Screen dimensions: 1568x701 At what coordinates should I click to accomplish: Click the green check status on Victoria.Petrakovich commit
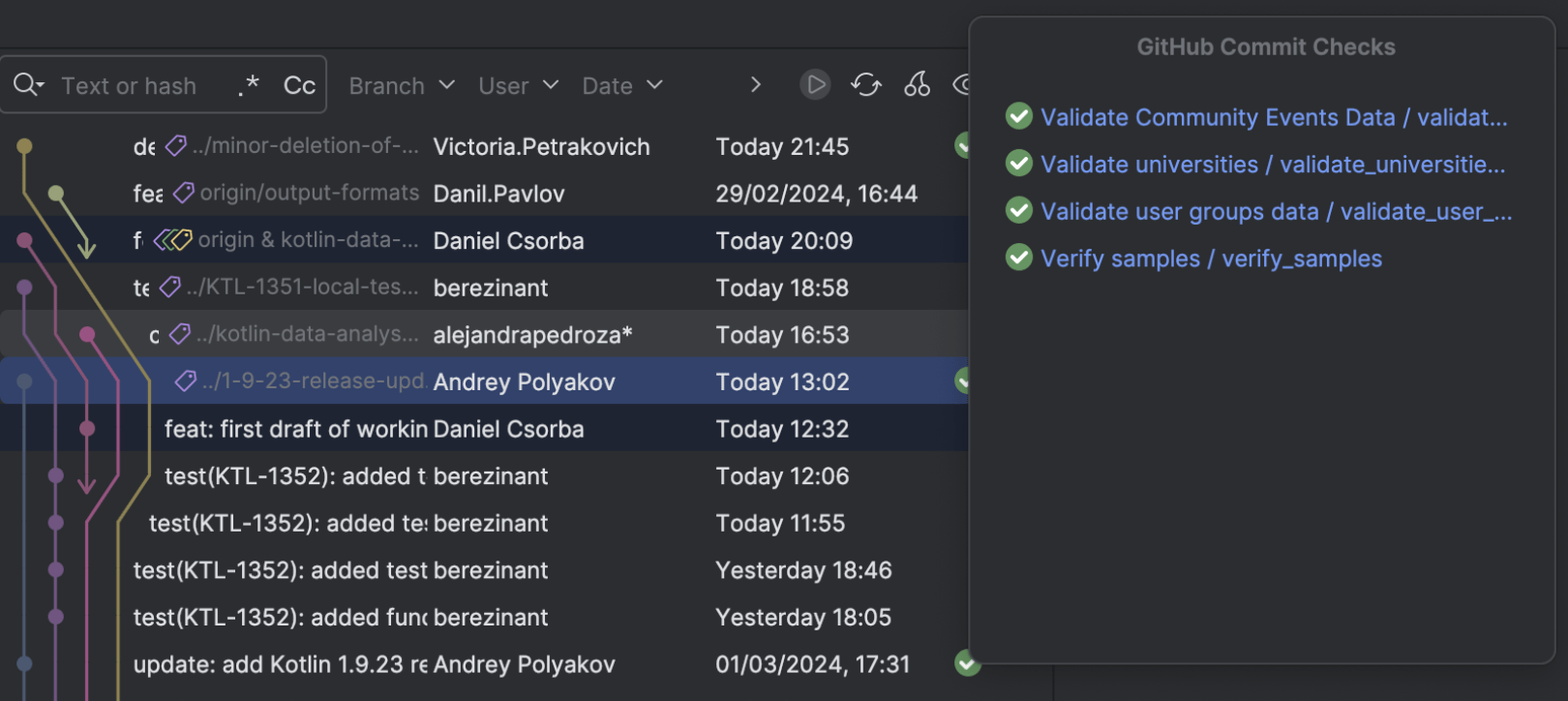(962, 146)
